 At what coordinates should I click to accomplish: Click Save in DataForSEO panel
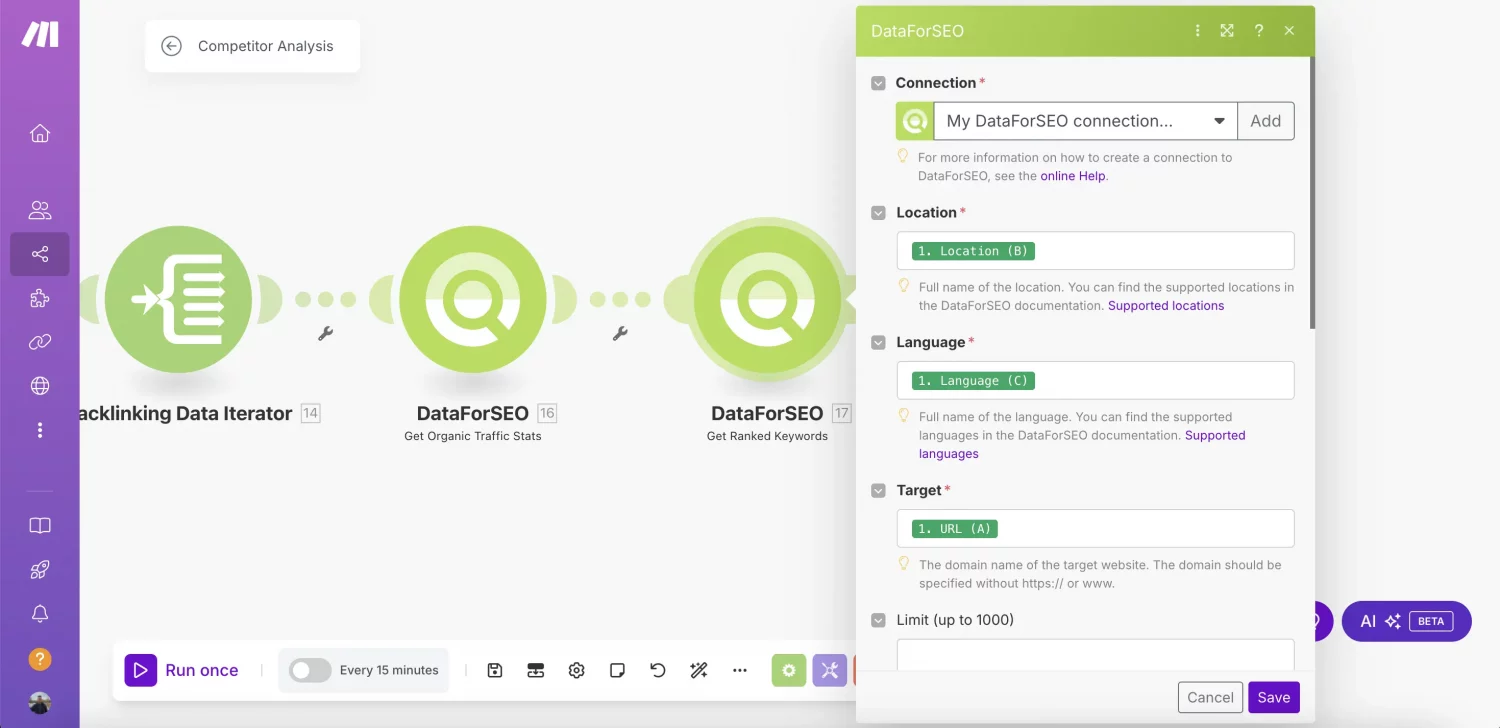1274,697
